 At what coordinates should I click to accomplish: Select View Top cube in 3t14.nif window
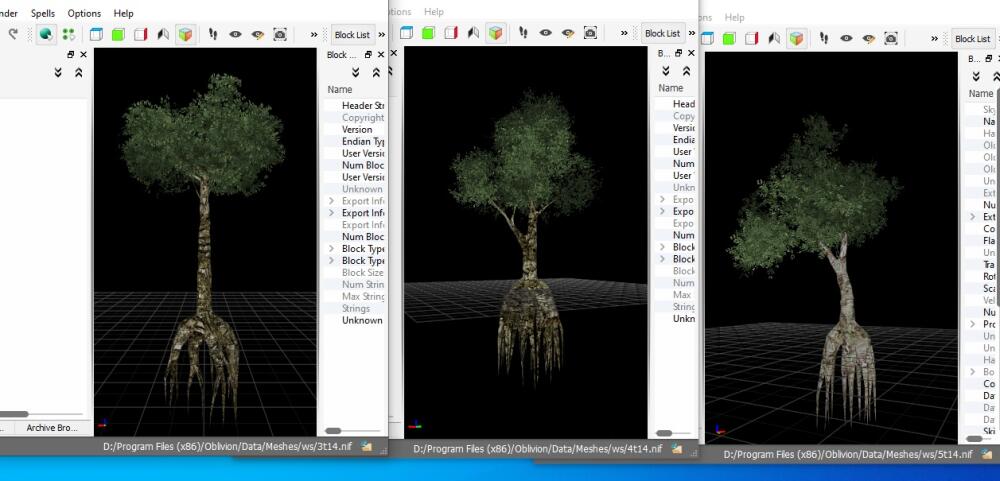(x=96, y=34)
